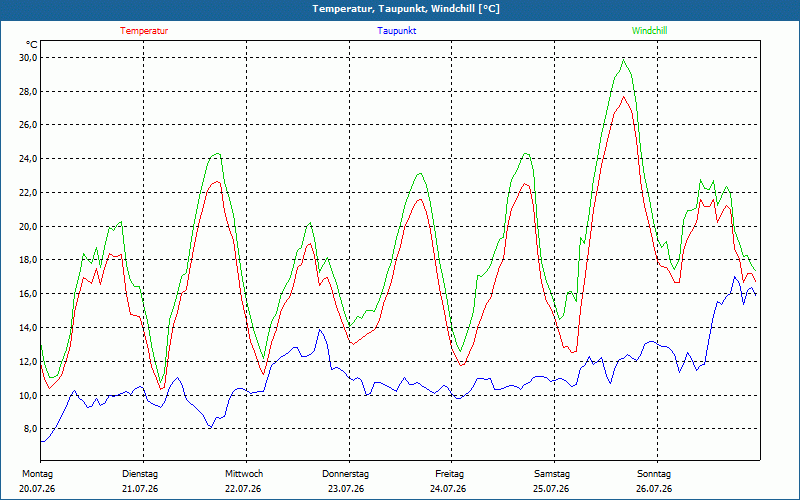
Task: Click the Samstag day label
Action: [x=552, y=474]
